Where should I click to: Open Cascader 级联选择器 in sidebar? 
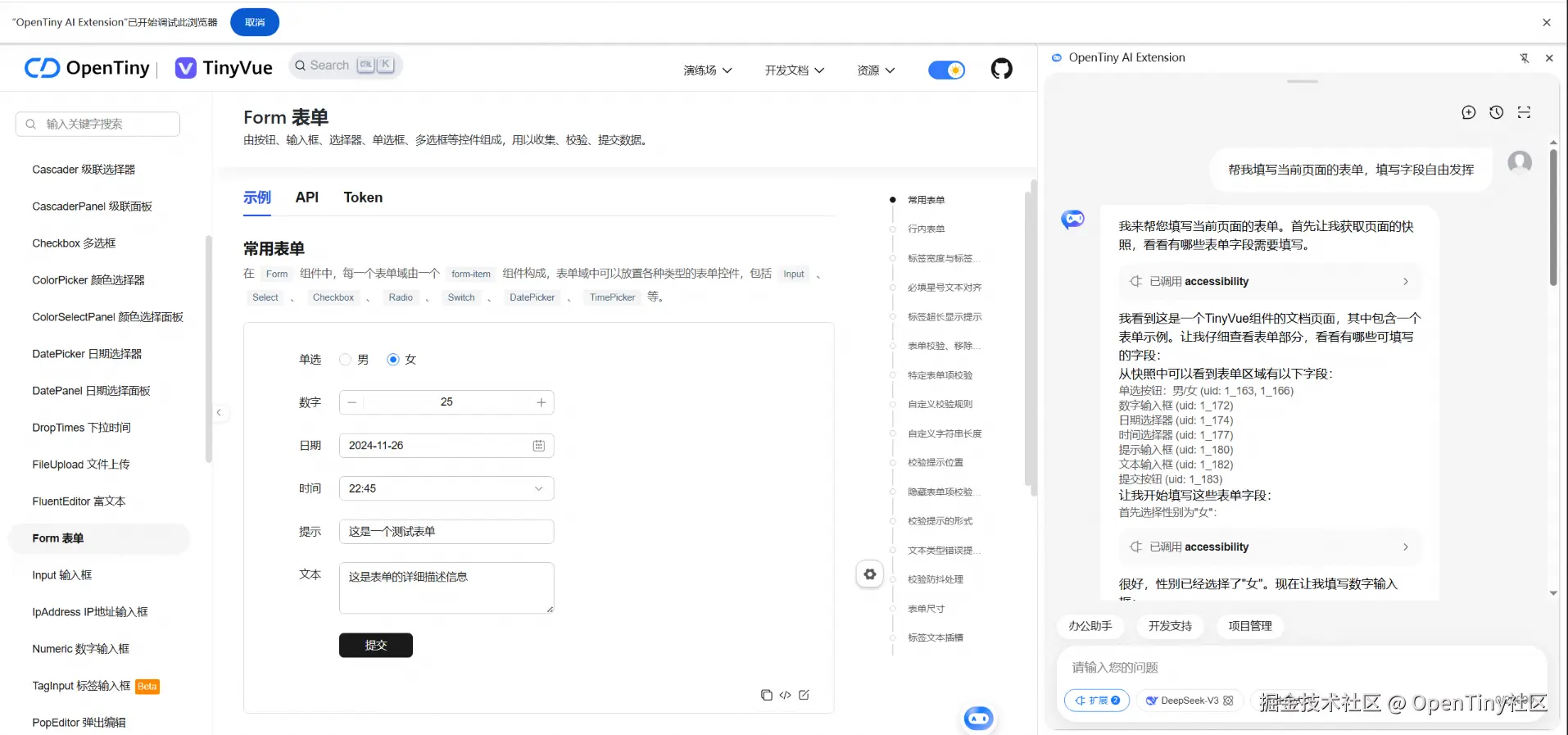click(x=84, y=170)
